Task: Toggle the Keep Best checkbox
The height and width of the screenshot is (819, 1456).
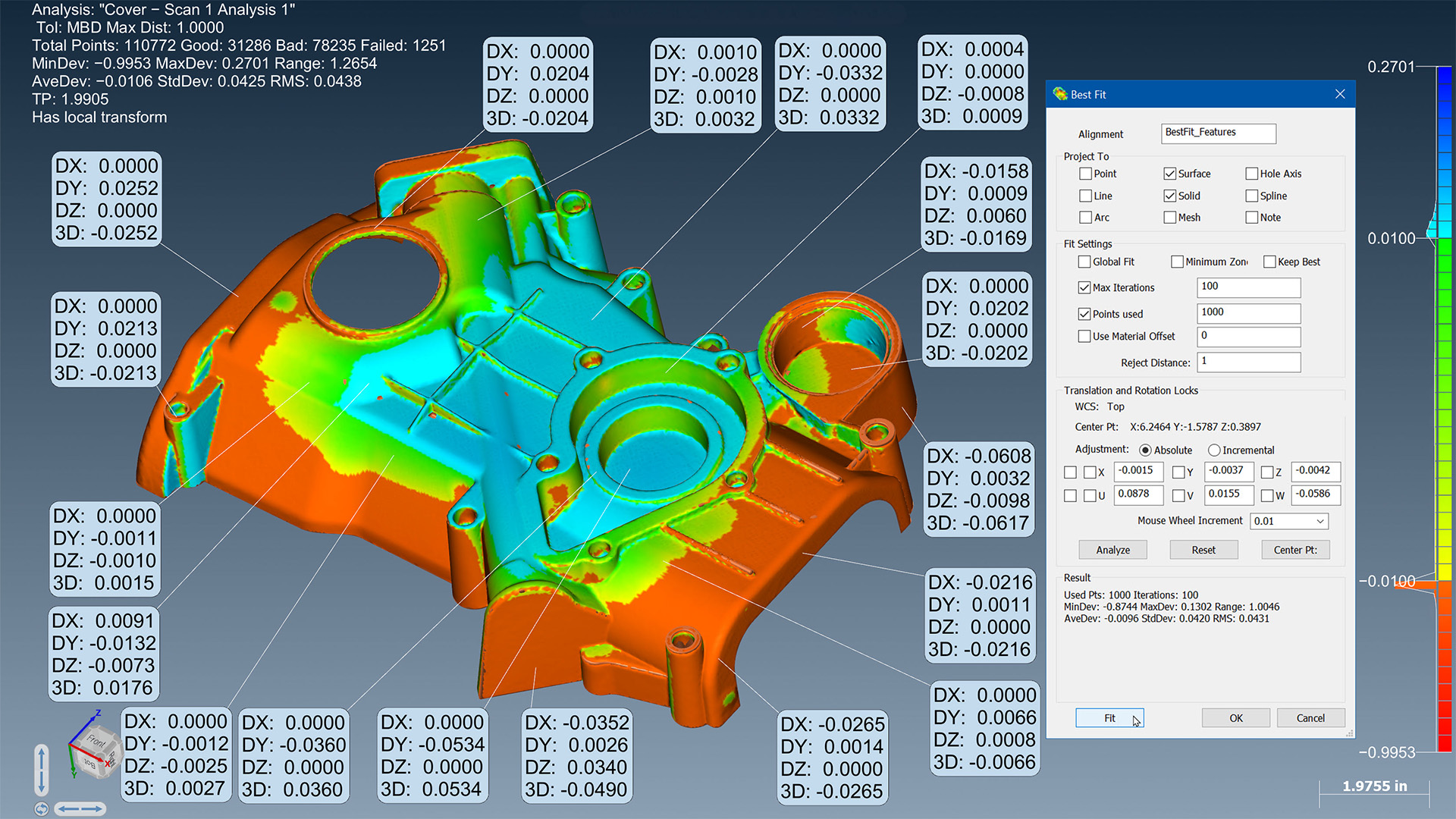Action: 1269,262
